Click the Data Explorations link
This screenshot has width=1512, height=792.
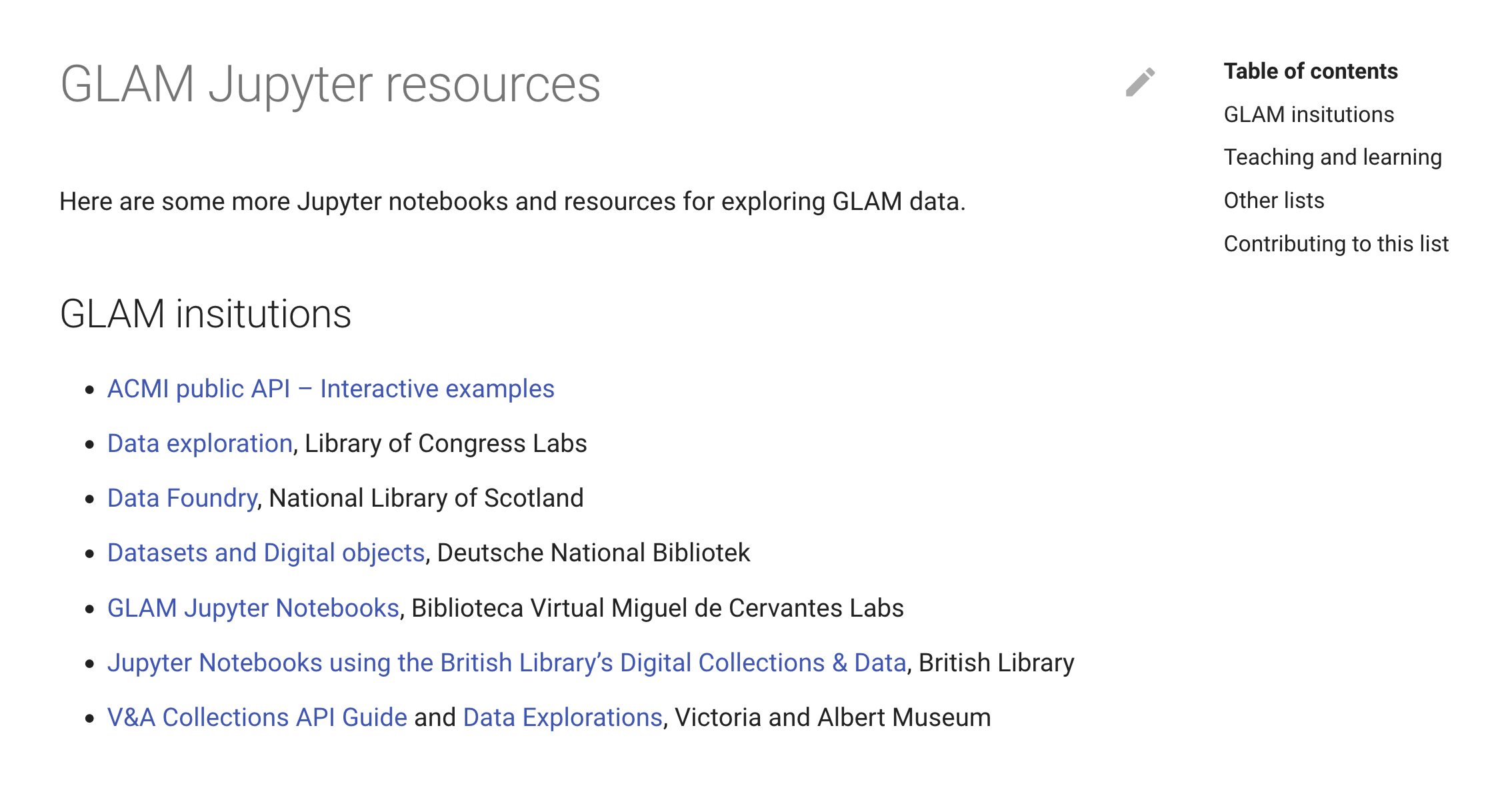coord(563,717)
